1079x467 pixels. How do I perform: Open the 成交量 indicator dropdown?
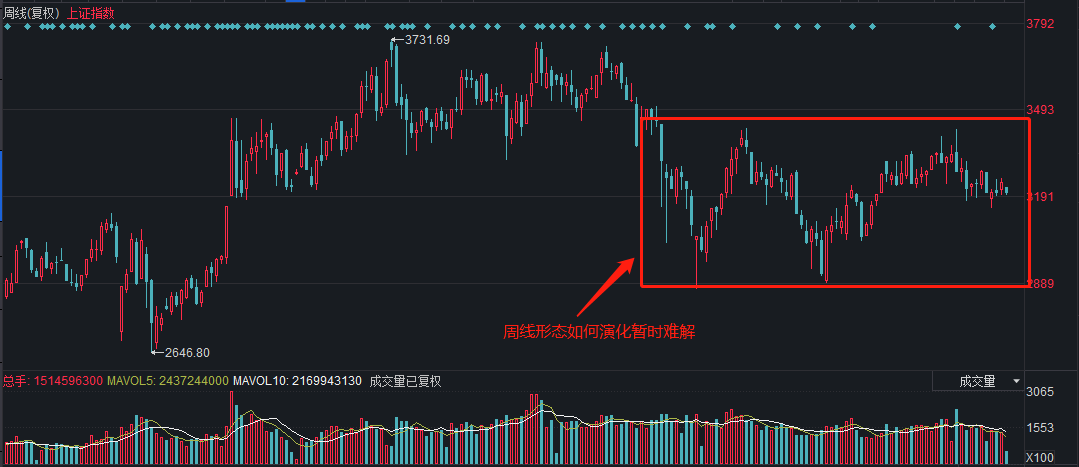pos(978,381)
